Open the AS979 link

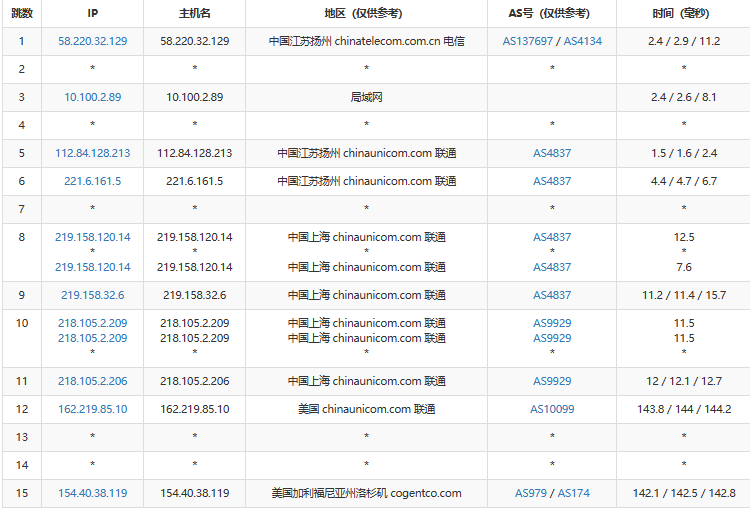tap(530, 493)
